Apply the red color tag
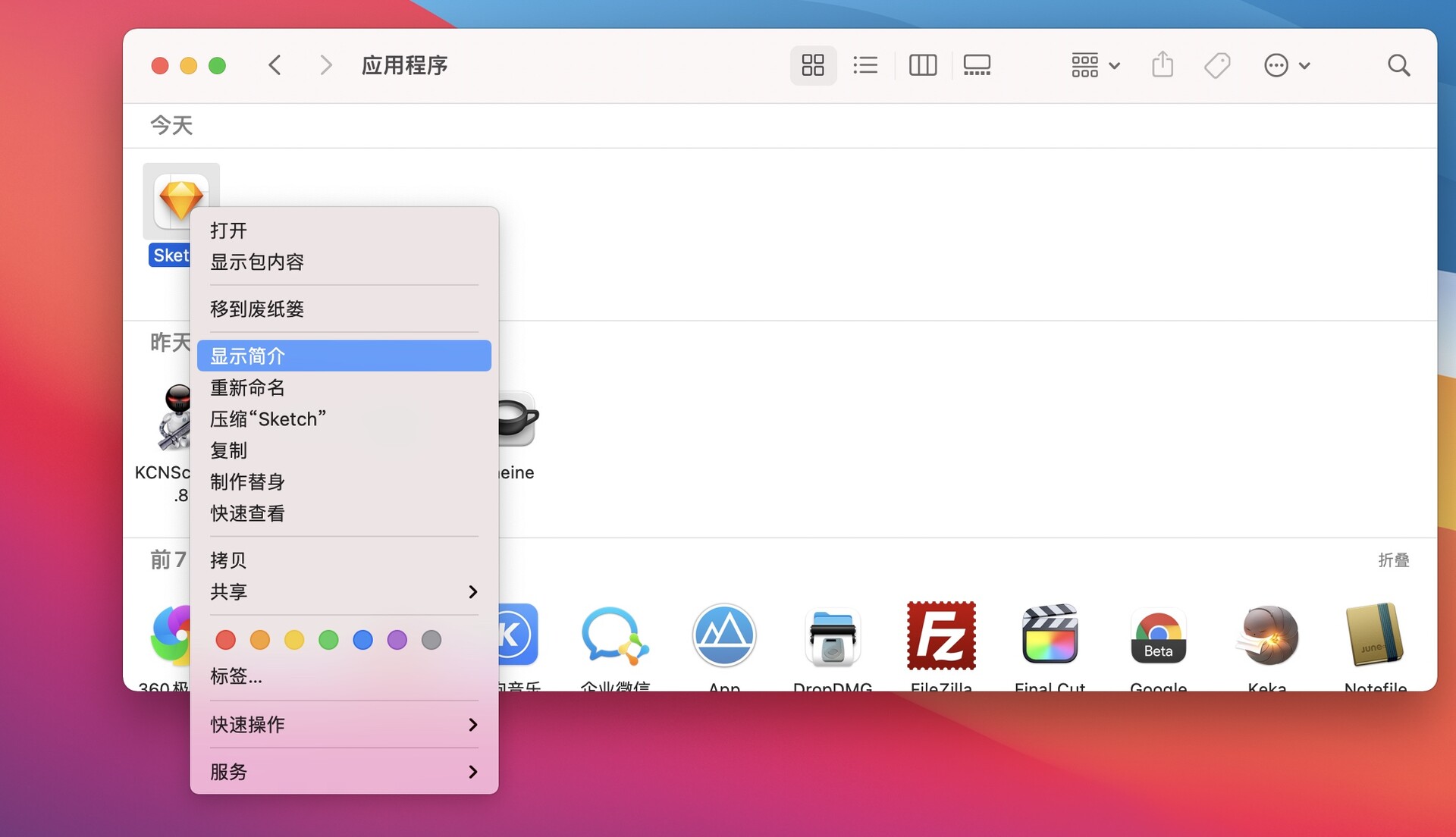 pos(225,640)
